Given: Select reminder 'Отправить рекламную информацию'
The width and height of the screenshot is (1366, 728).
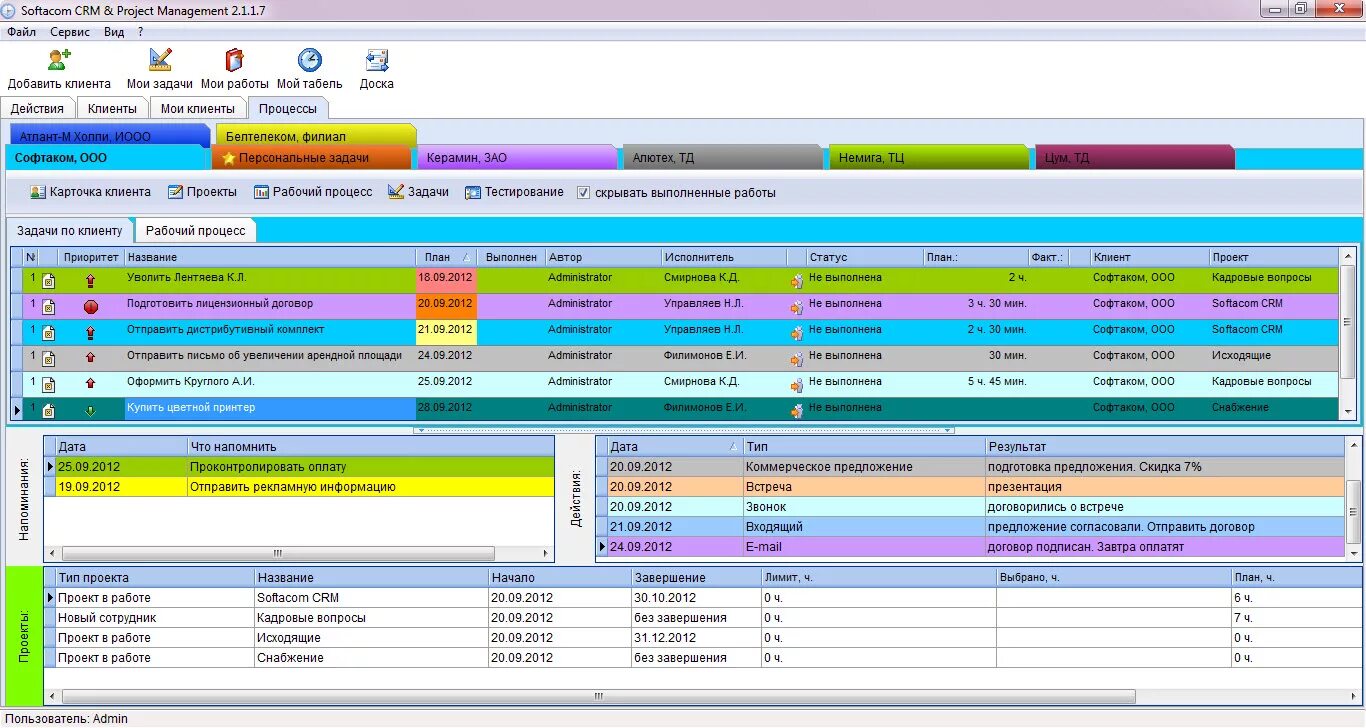Looking at the screenshot, I should click(x=299, y=487).
